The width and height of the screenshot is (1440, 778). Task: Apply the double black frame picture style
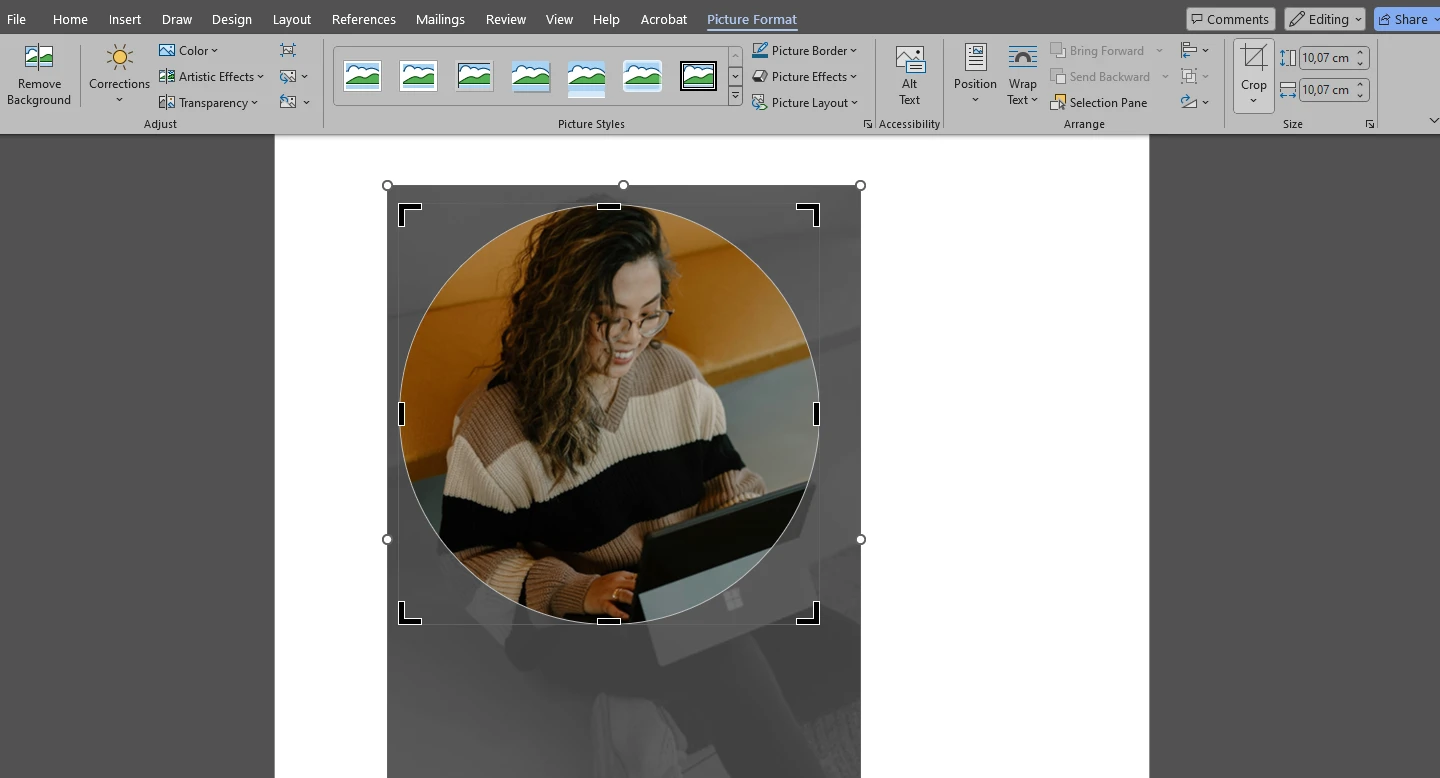click(x=698, y=76)
